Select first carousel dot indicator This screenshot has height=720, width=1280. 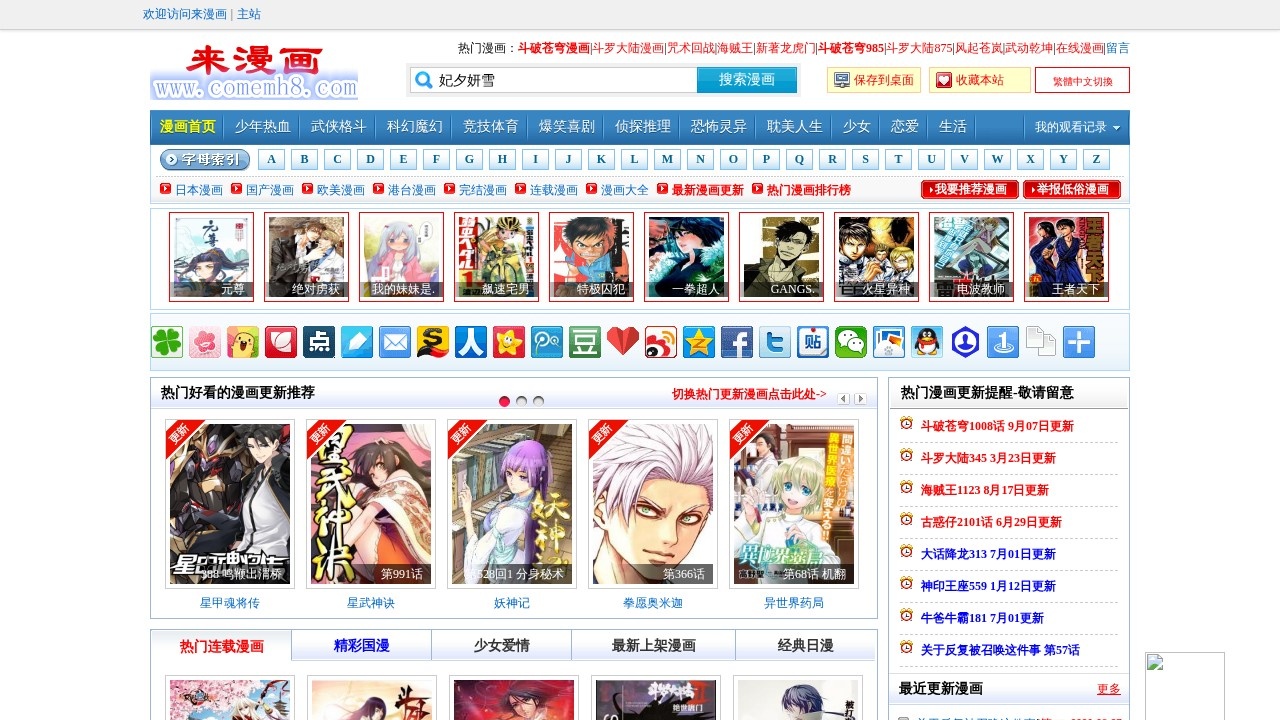[x=505, y=401]
